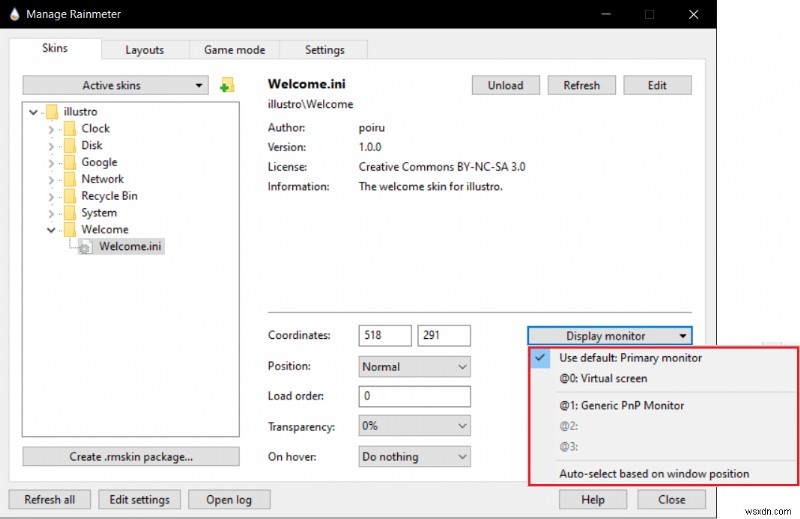Click the Refresh all button
Viewport: 800px width, 519px height.
click(49, 499)
